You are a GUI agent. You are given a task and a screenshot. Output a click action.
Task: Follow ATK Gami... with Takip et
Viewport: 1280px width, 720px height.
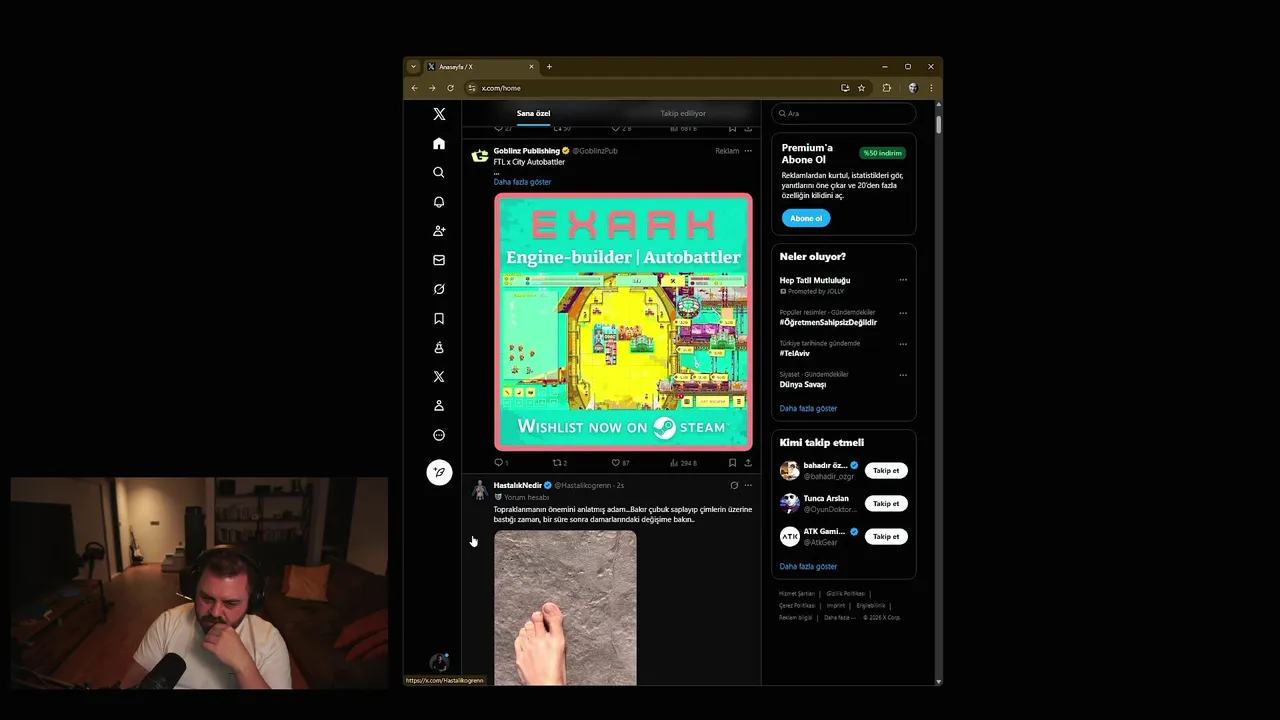[x=886, y=536]
